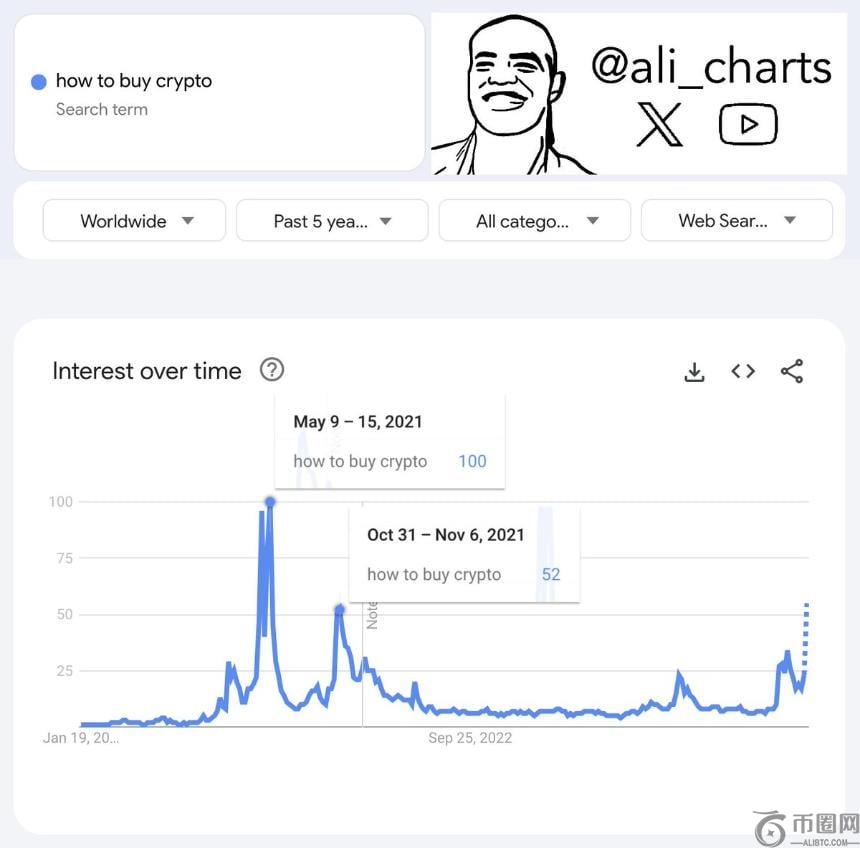Click the YouTube play icon
The width and height of the screenshot is (860, 848).
coord(748,125)
